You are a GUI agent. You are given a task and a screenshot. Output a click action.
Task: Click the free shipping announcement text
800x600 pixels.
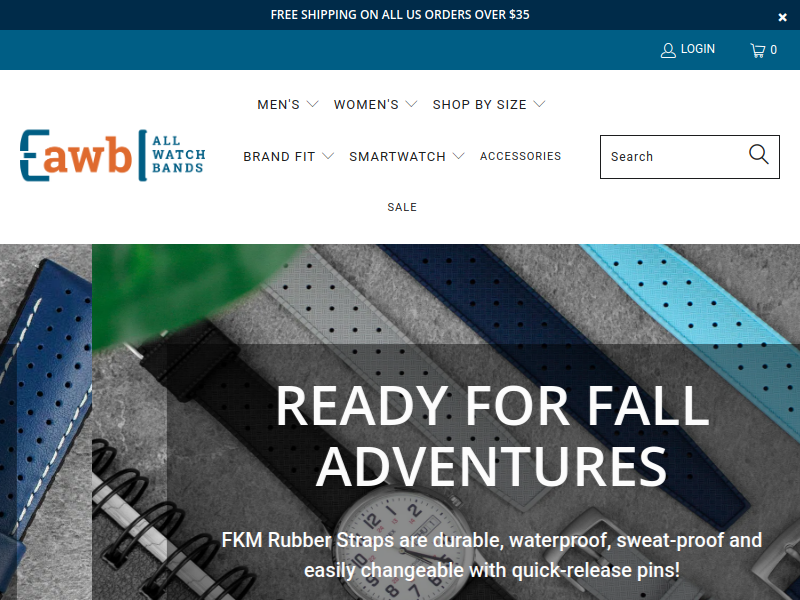[400, 15]
